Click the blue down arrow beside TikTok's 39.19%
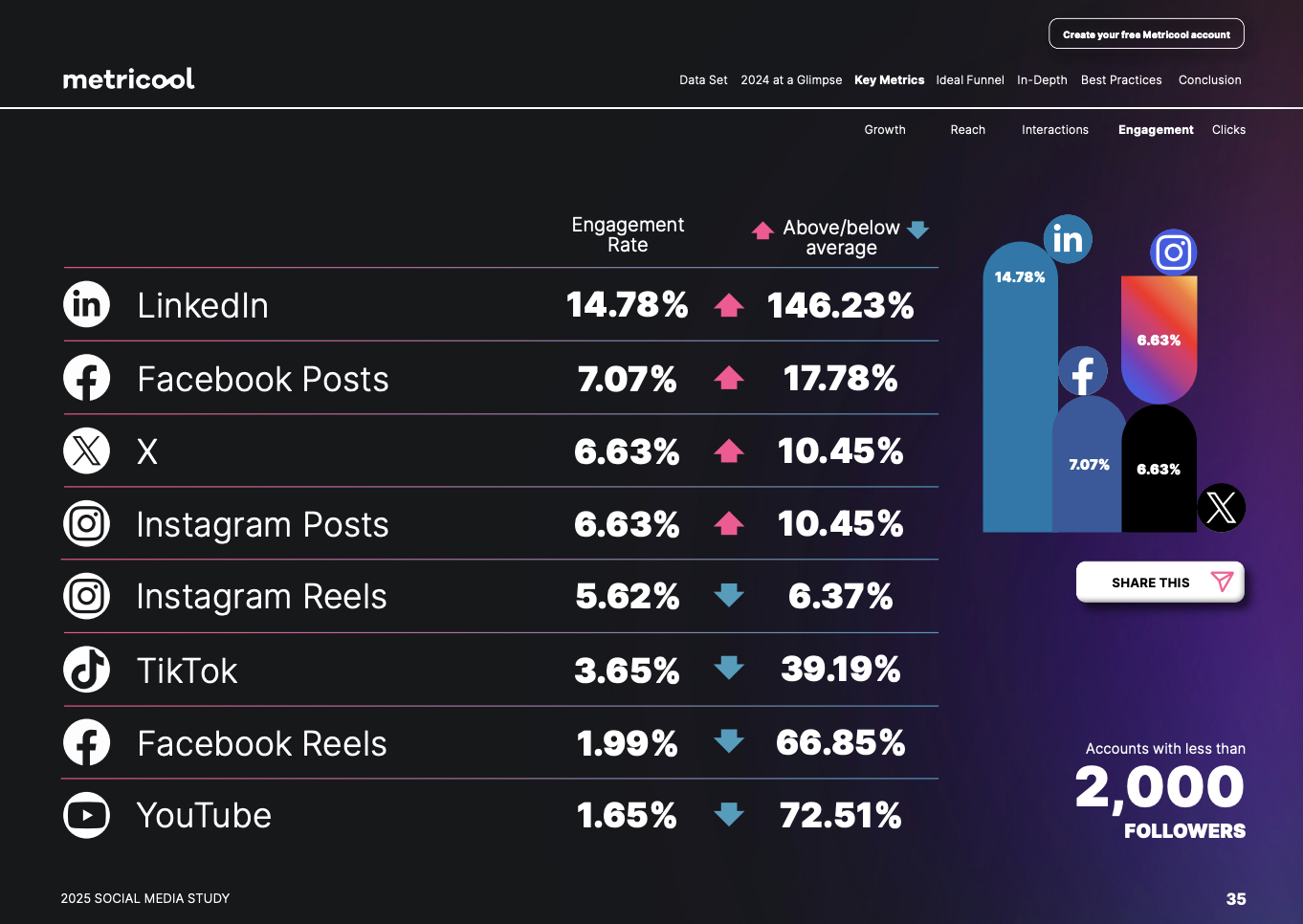 tap(729, 668)
